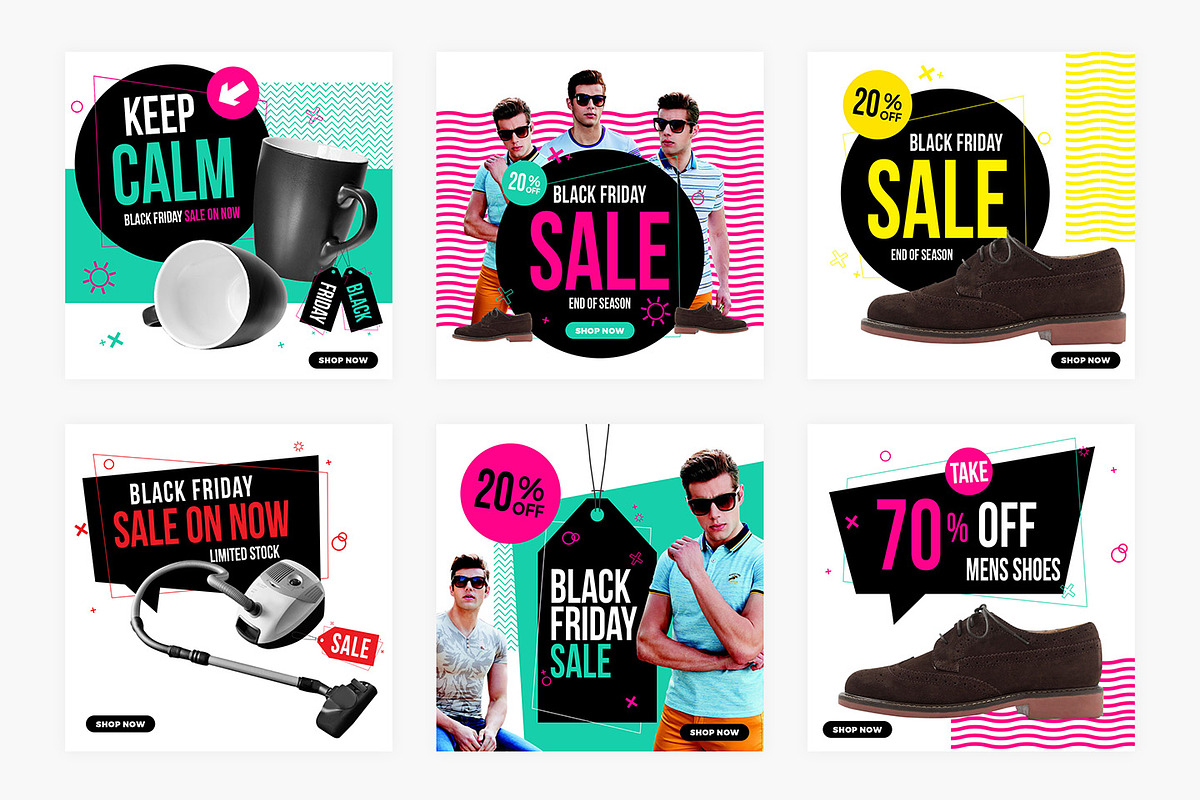Click Shop Now on the Keep Calm banner
This screenshot has width=1200, height=800.
tap(343, 360)
